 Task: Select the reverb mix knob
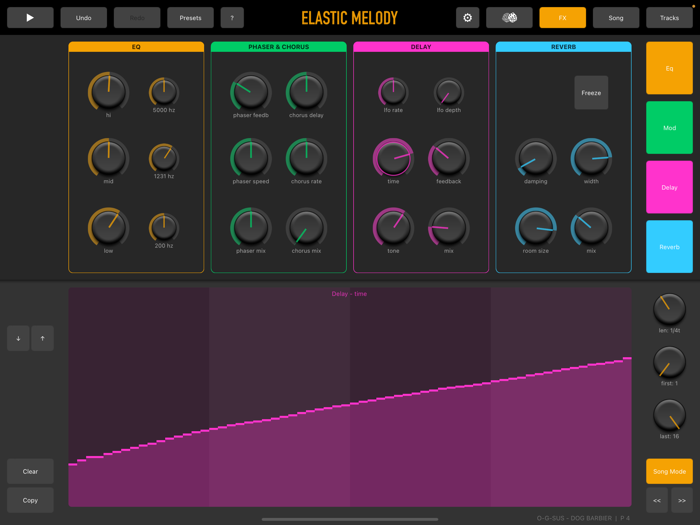(x=591, y=227)
